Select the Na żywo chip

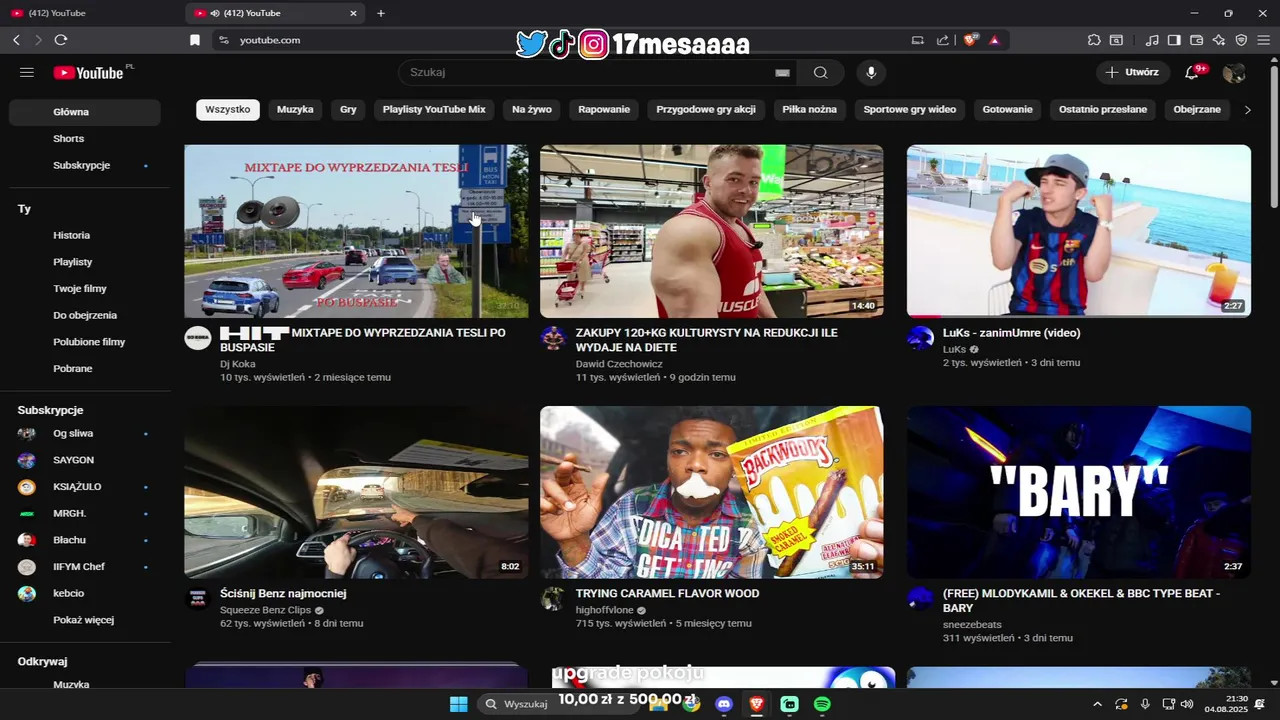[532, 109]
